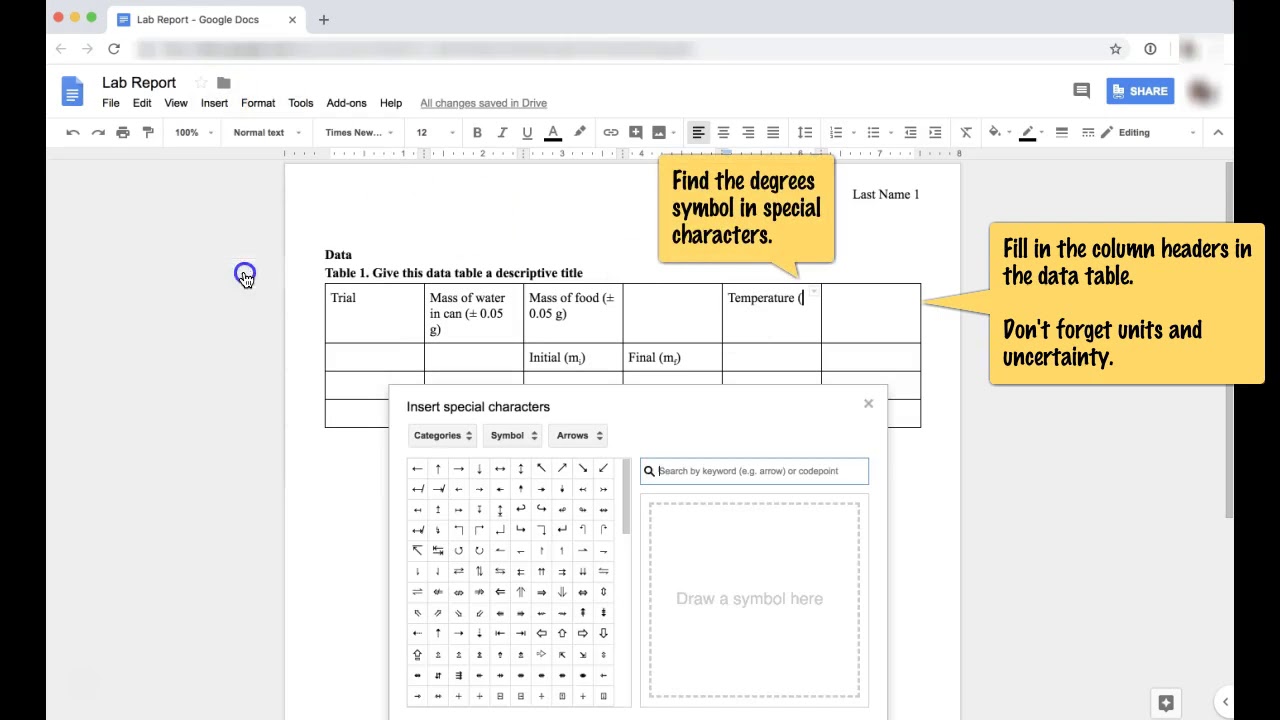1280x720 pixels.
Task: Click the Undo icon in toolbar
Action: coord(73,132)
